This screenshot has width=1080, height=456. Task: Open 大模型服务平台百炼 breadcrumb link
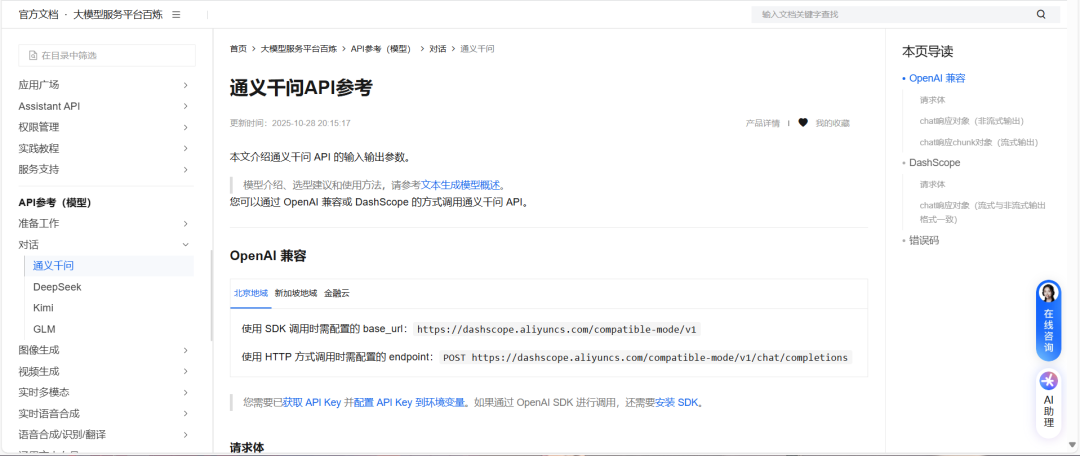pos(299,49)
